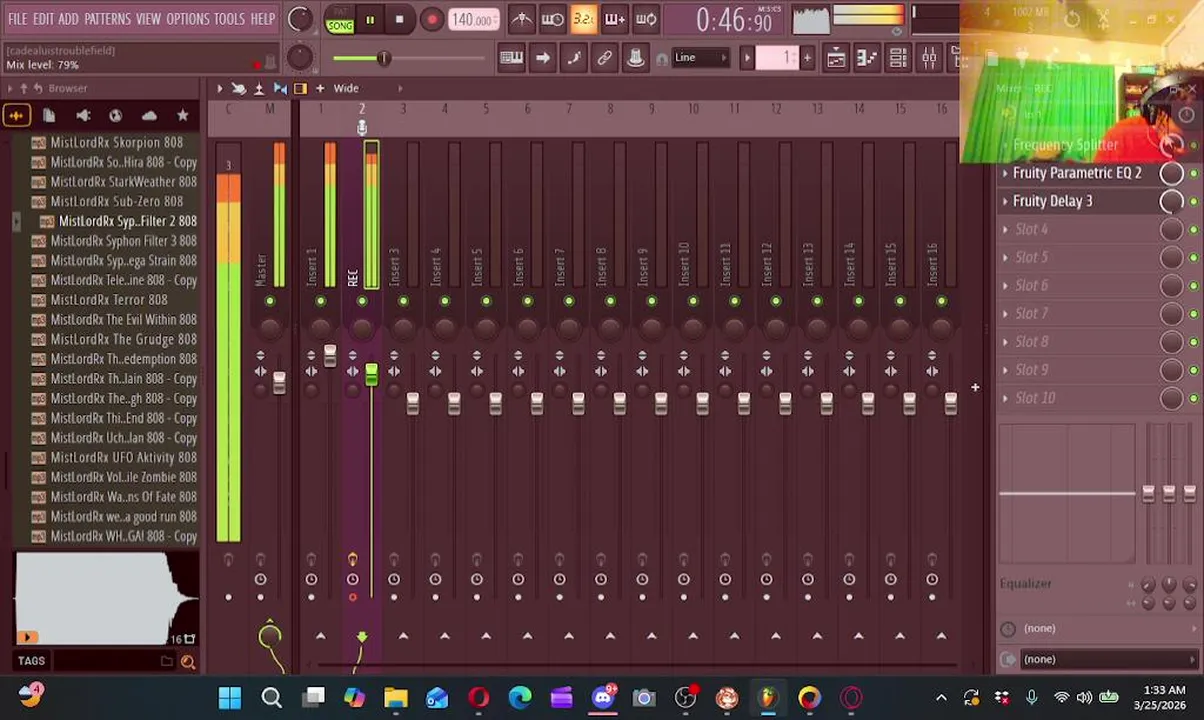Expand Slot 7 arrow
1204x720 pixels.
point(1006,314)
